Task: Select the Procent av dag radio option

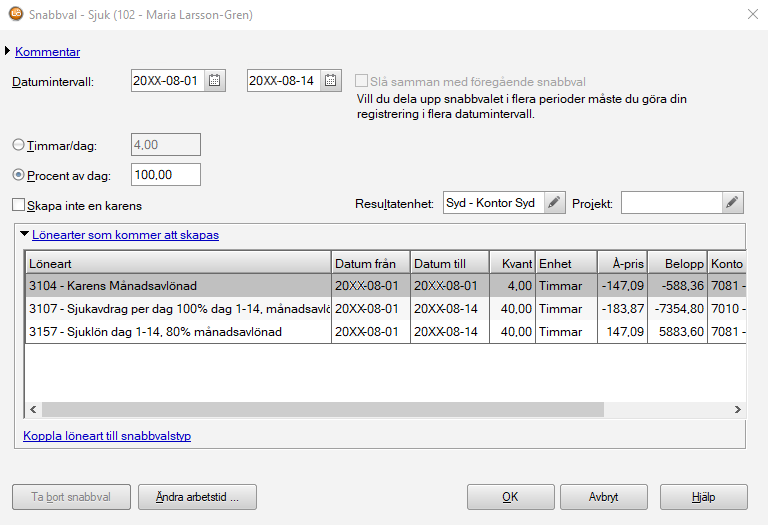Action: [x=18, y=175]
